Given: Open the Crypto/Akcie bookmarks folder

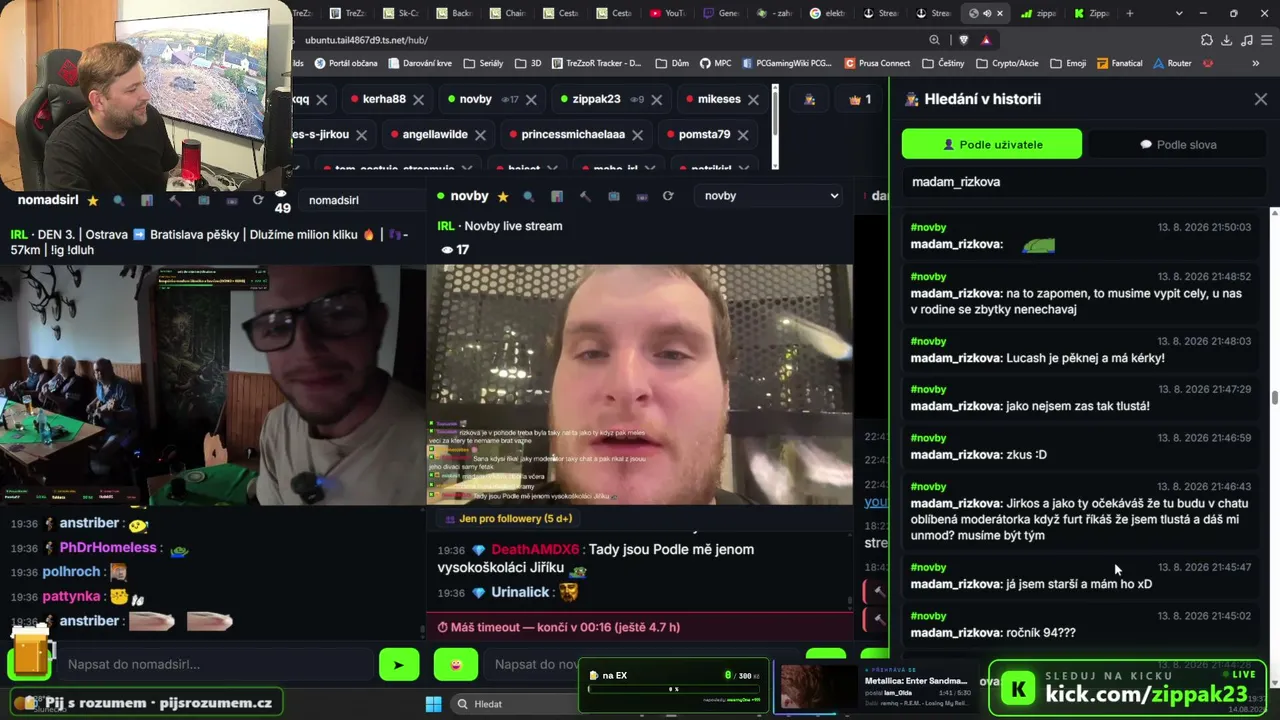Looking at the screenshot, I should [1007, 63].
